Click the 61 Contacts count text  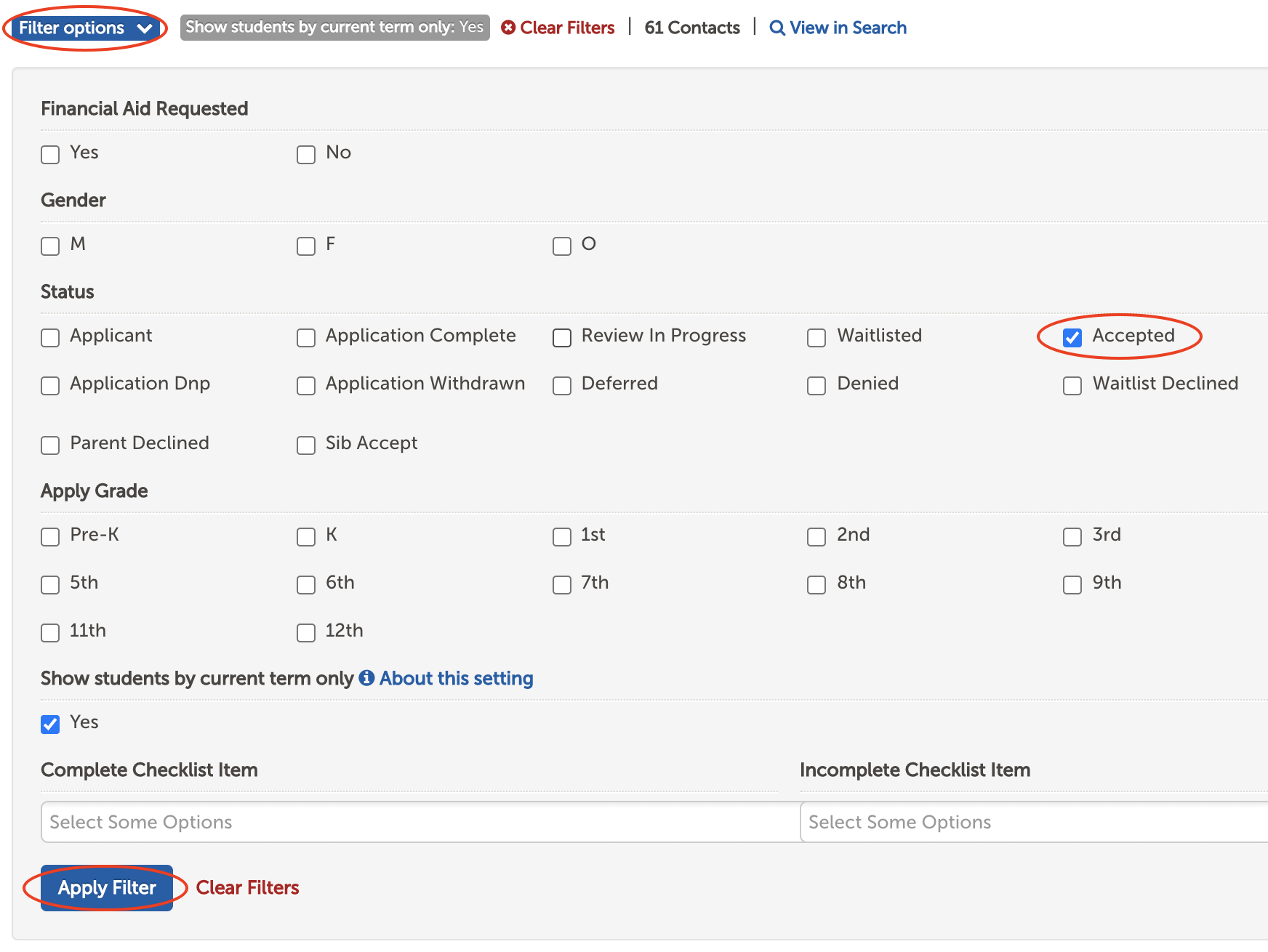click(x=692, y=28)
